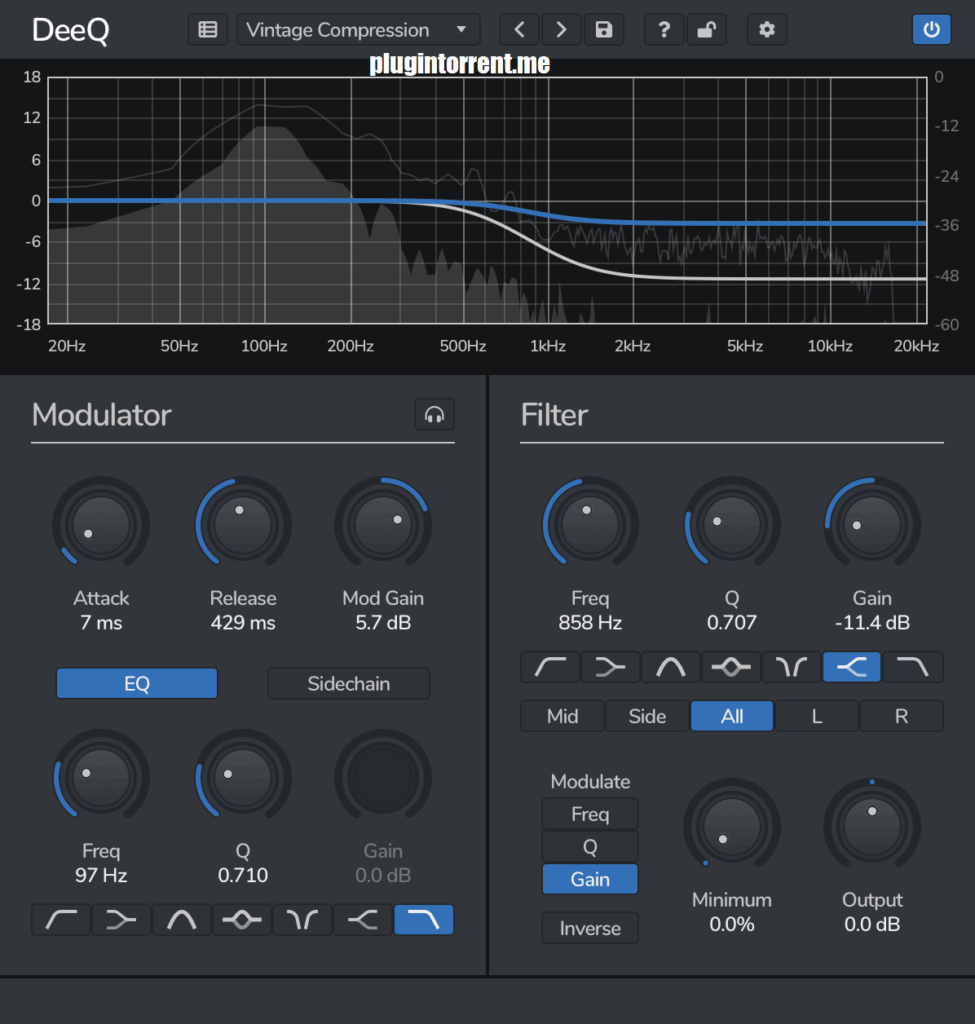This screenshot has width=975, height=1024.
Task: Enable Modulate Freq option
Action: pyautogui.click(x=590, y=814)
